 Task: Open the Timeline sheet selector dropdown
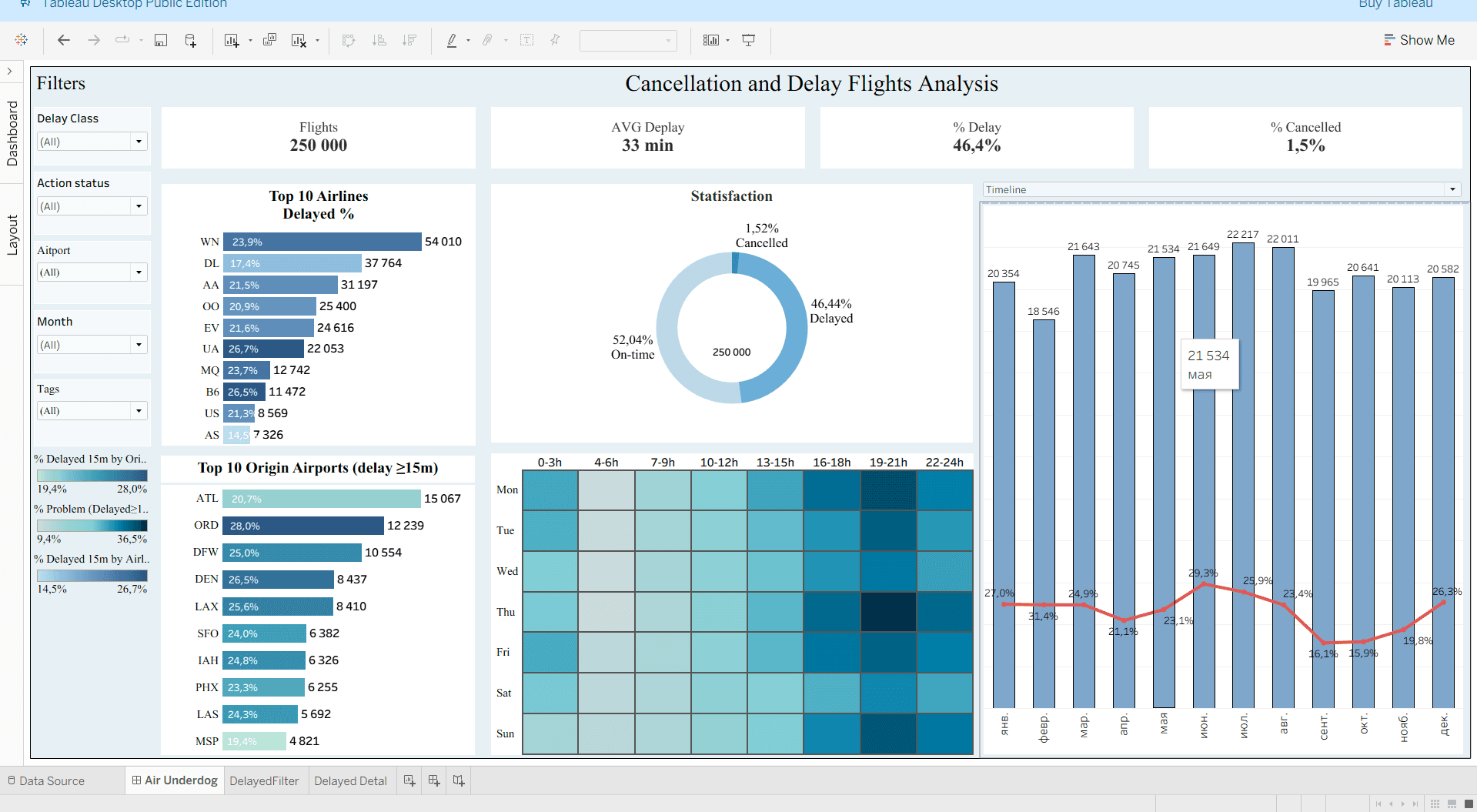tap(1452, 189)
